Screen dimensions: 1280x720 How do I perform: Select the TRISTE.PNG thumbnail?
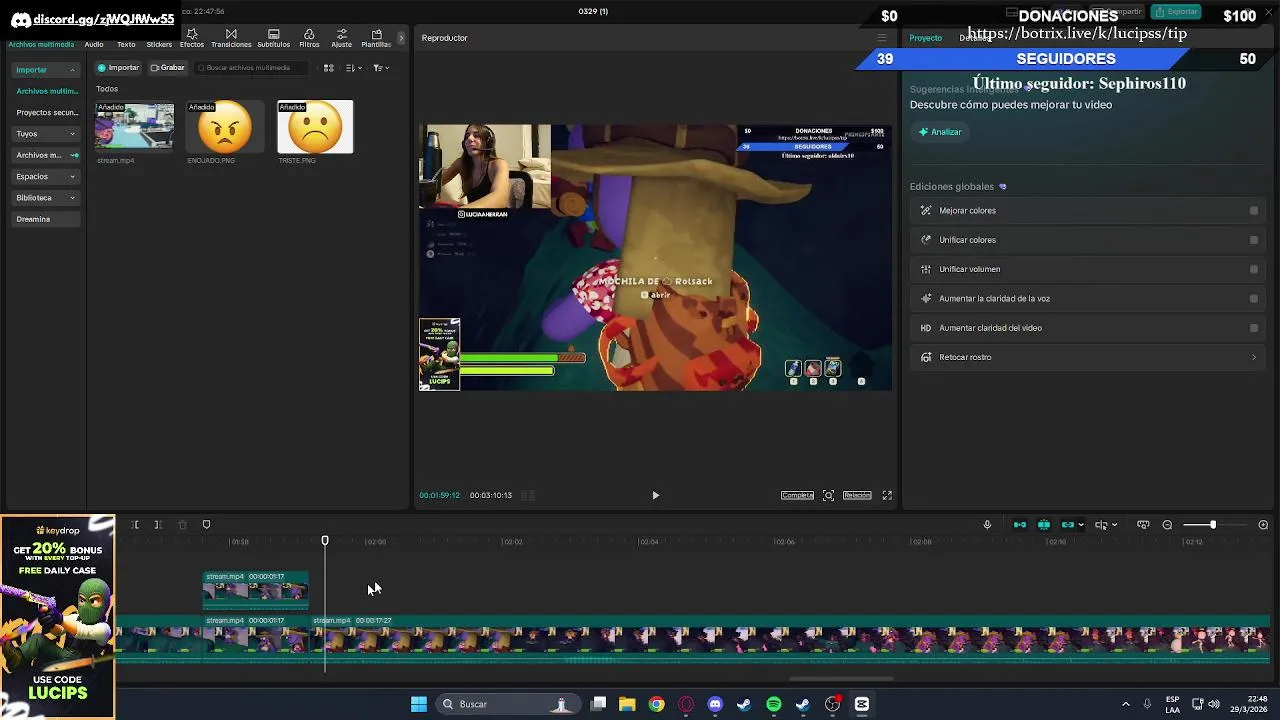[x=316, y=127]
